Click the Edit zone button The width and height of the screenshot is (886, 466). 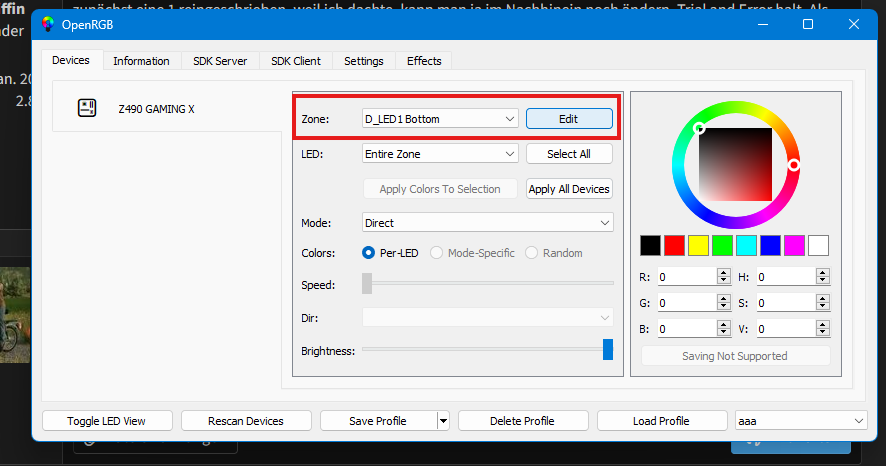pyautogui.click(x=569, y=119)
